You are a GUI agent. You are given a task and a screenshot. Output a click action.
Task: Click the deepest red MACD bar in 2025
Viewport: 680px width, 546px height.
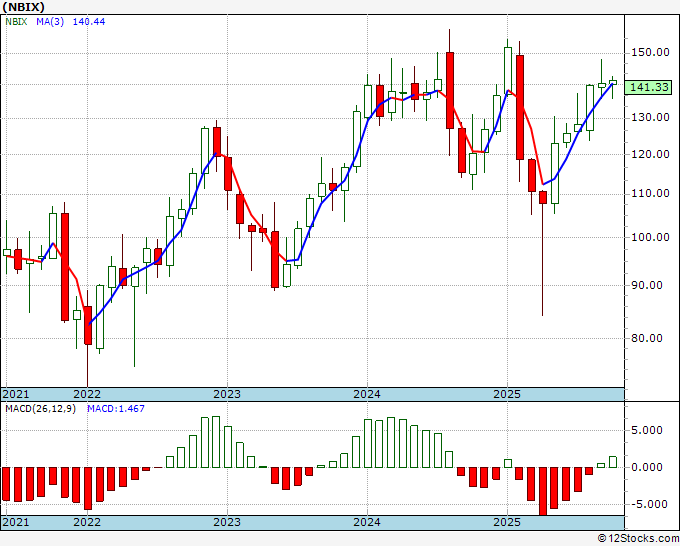click(543, 491)
